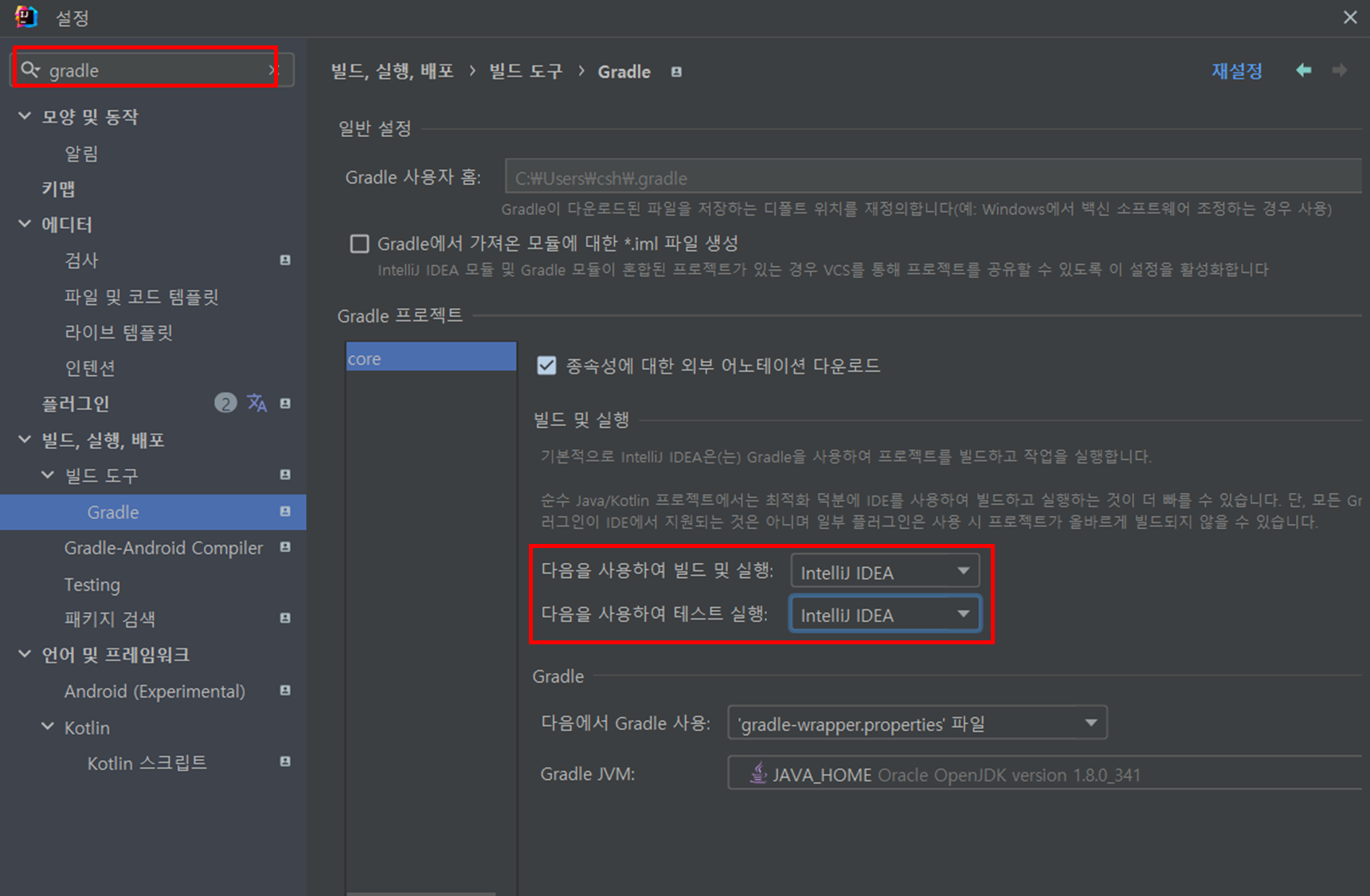Open Testing settings page
The height and width of the screenshot is (896, 1370).
click(x=92, y=585)
